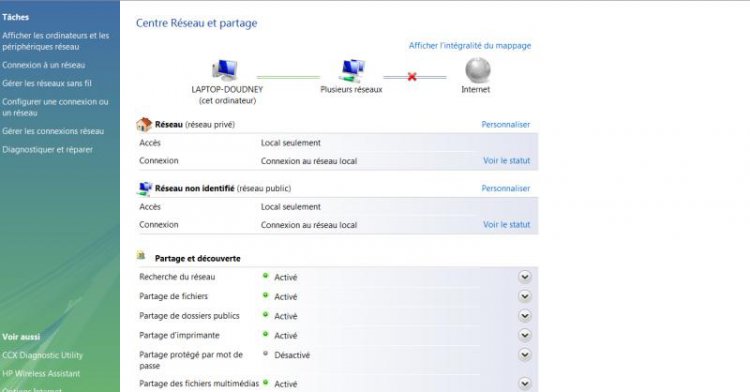Click green status dot for Partage d'imprimante
The image size is (750, 392).
265,334
